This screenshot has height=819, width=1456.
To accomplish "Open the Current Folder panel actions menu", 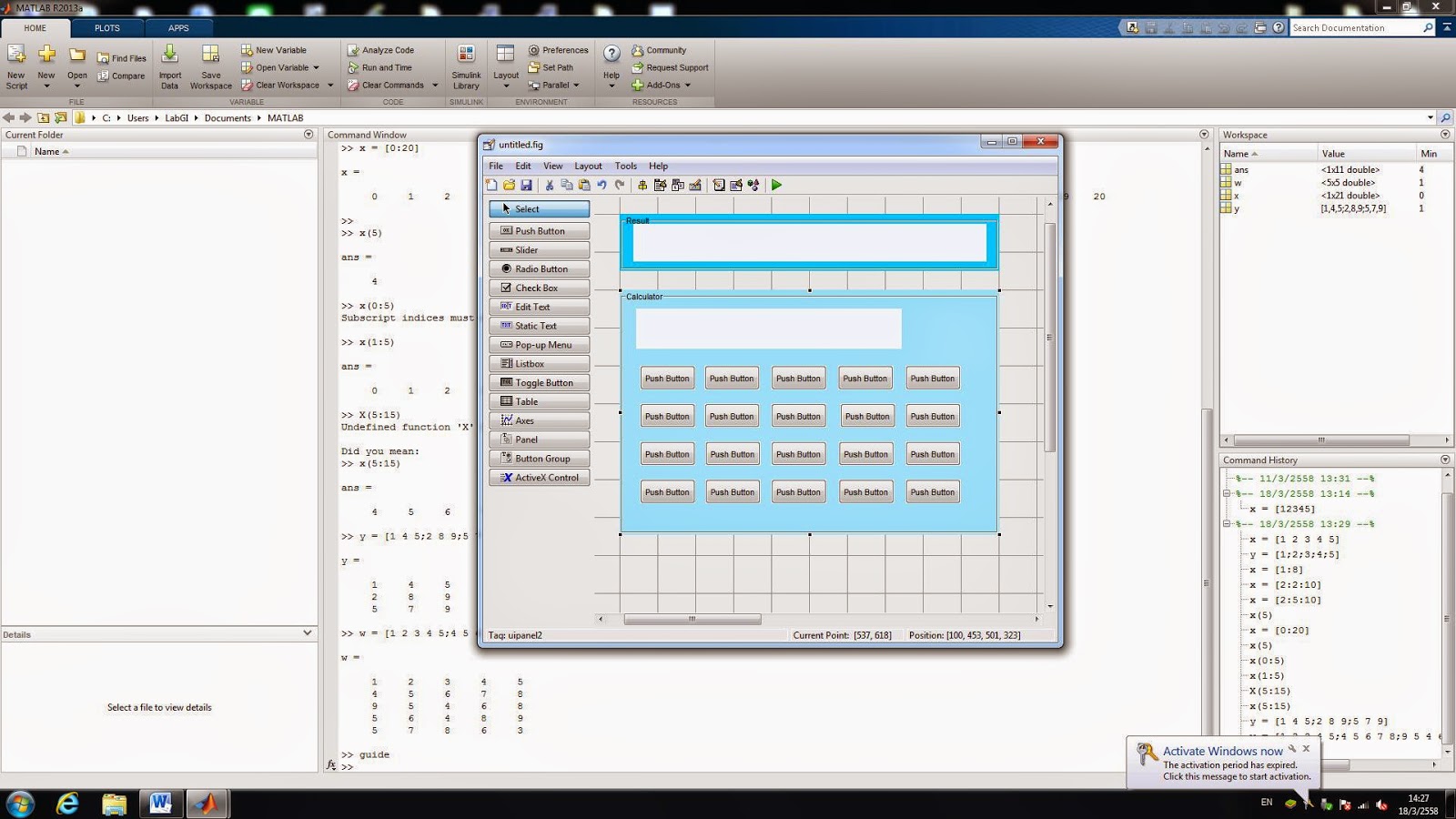I will click(x=308, y=135).
